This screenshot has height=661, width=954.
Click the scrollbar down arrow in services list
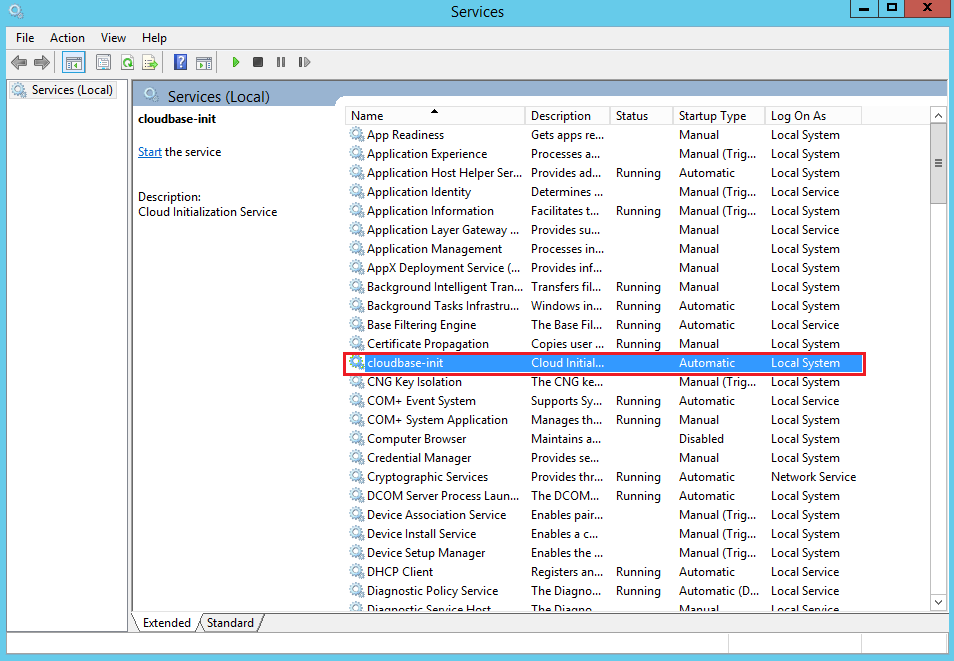[938, 602]
